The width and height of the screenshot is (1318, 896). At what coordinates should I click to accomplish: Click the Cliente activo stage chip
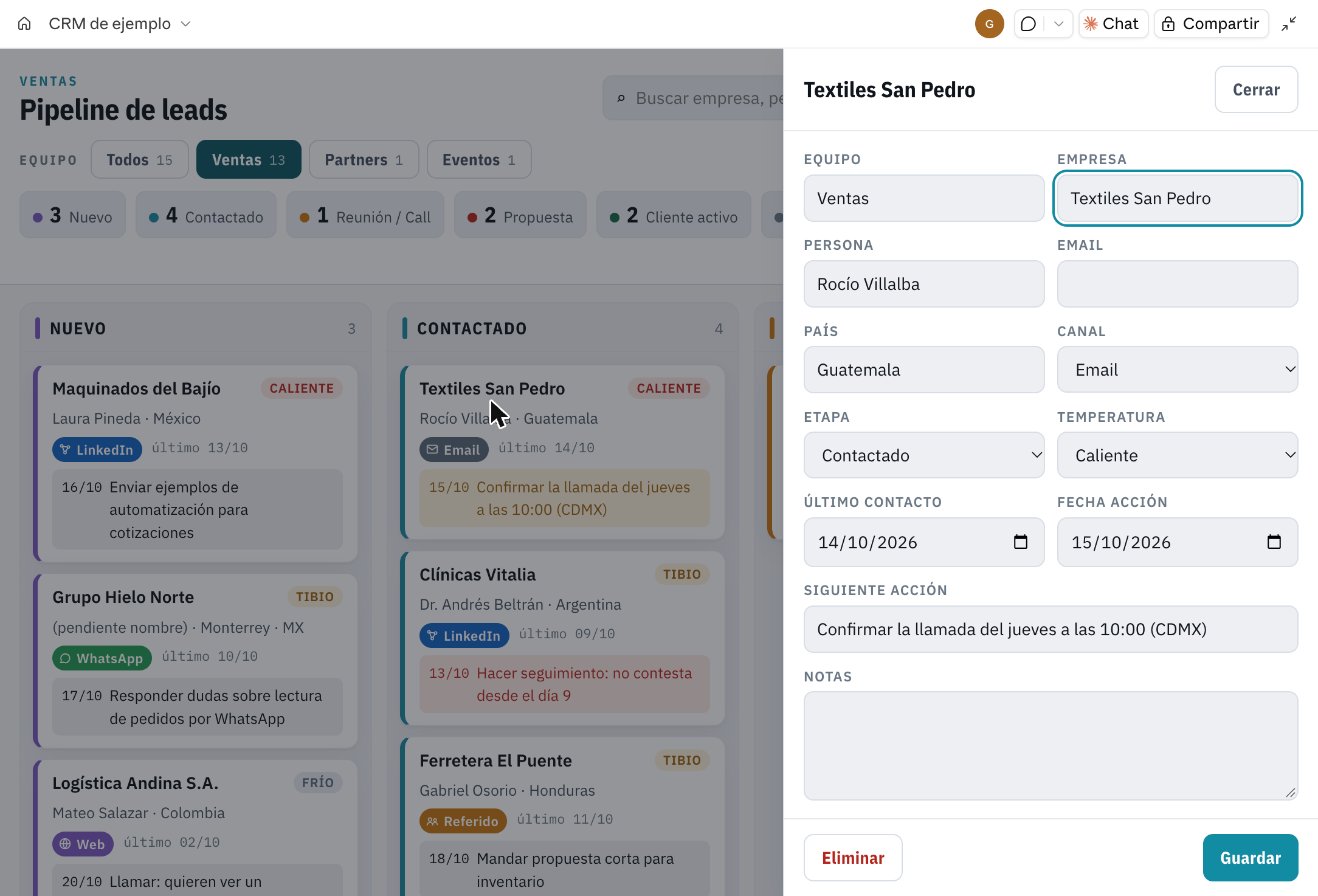(674, 215)
